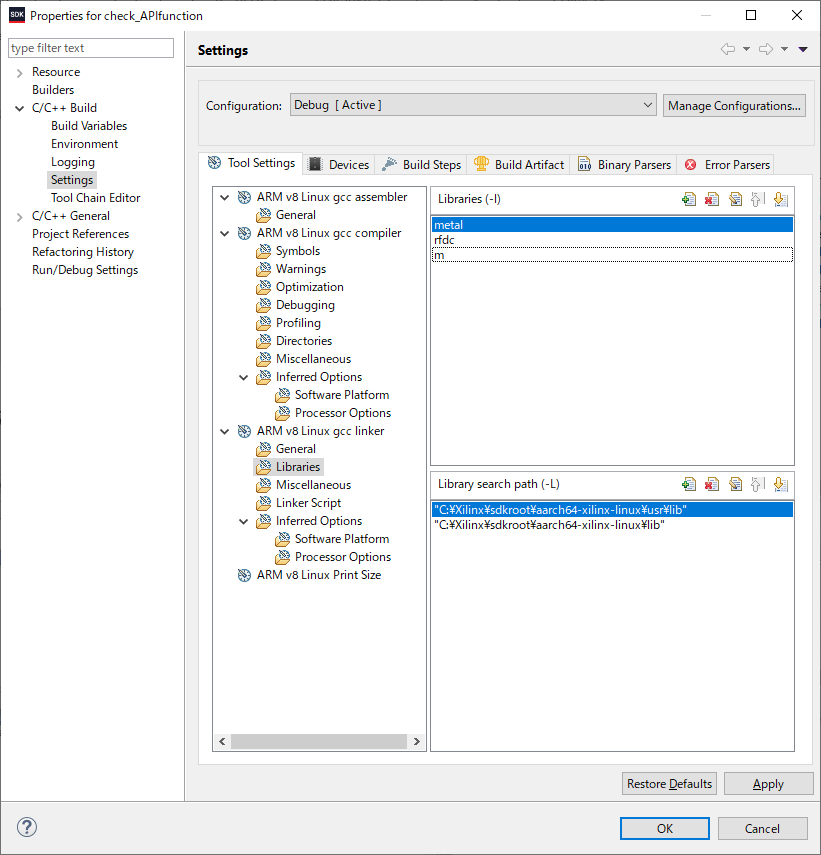Open the Error Parsers tab

726,165
